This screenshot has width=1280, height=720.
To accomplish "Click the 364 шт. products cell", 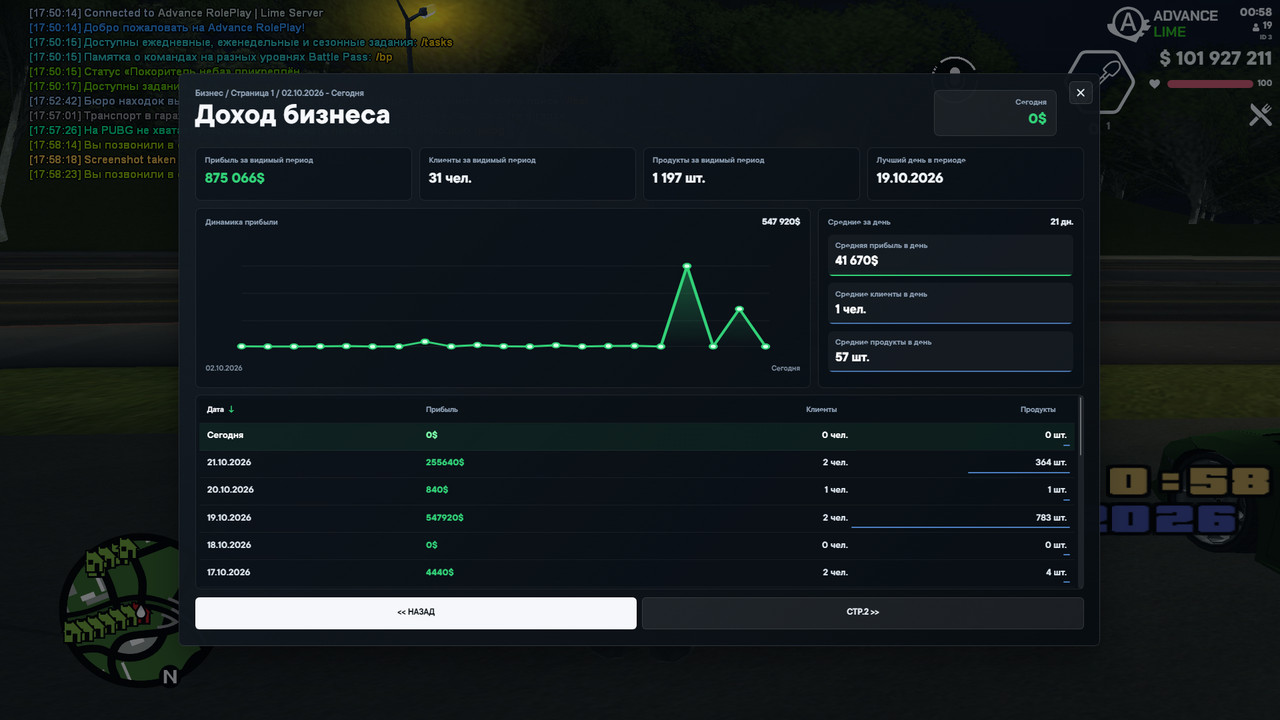I will click(1051, 463).
